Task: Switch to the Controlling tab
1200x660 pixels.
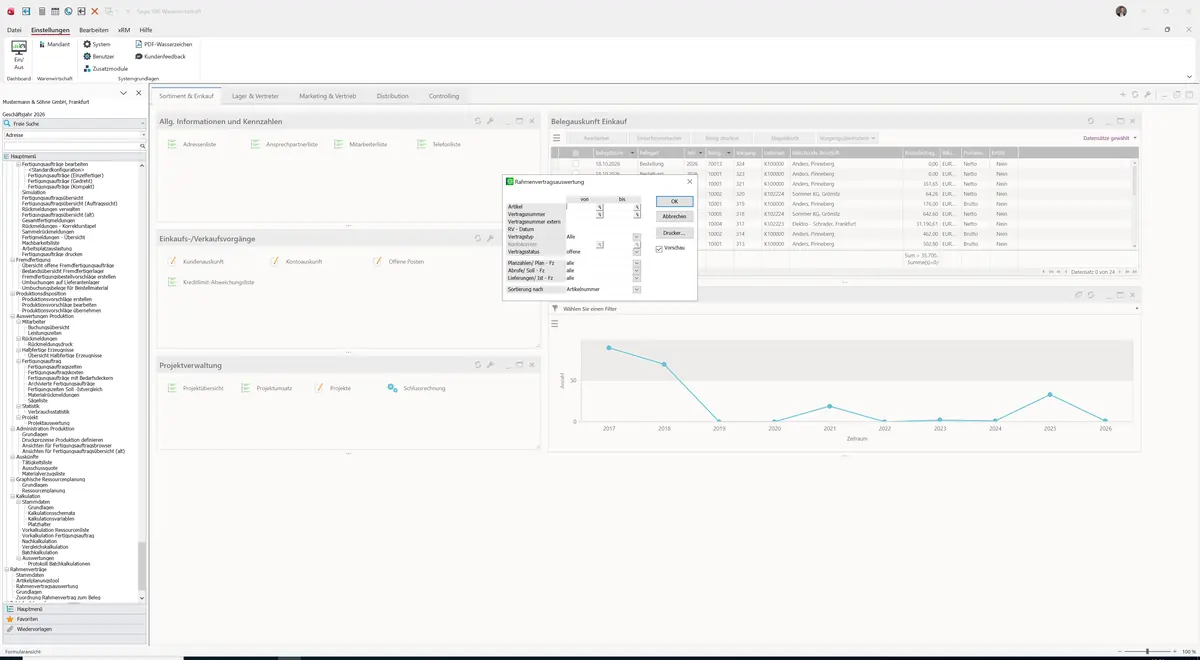Action: pos(444,96)
